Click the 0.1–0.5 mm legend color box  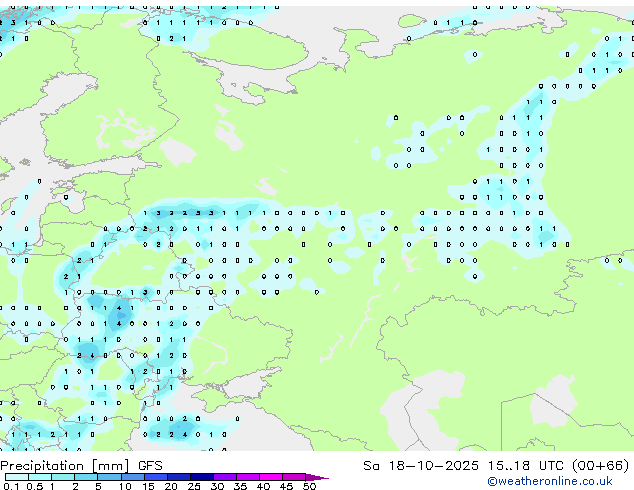point(17,477)
